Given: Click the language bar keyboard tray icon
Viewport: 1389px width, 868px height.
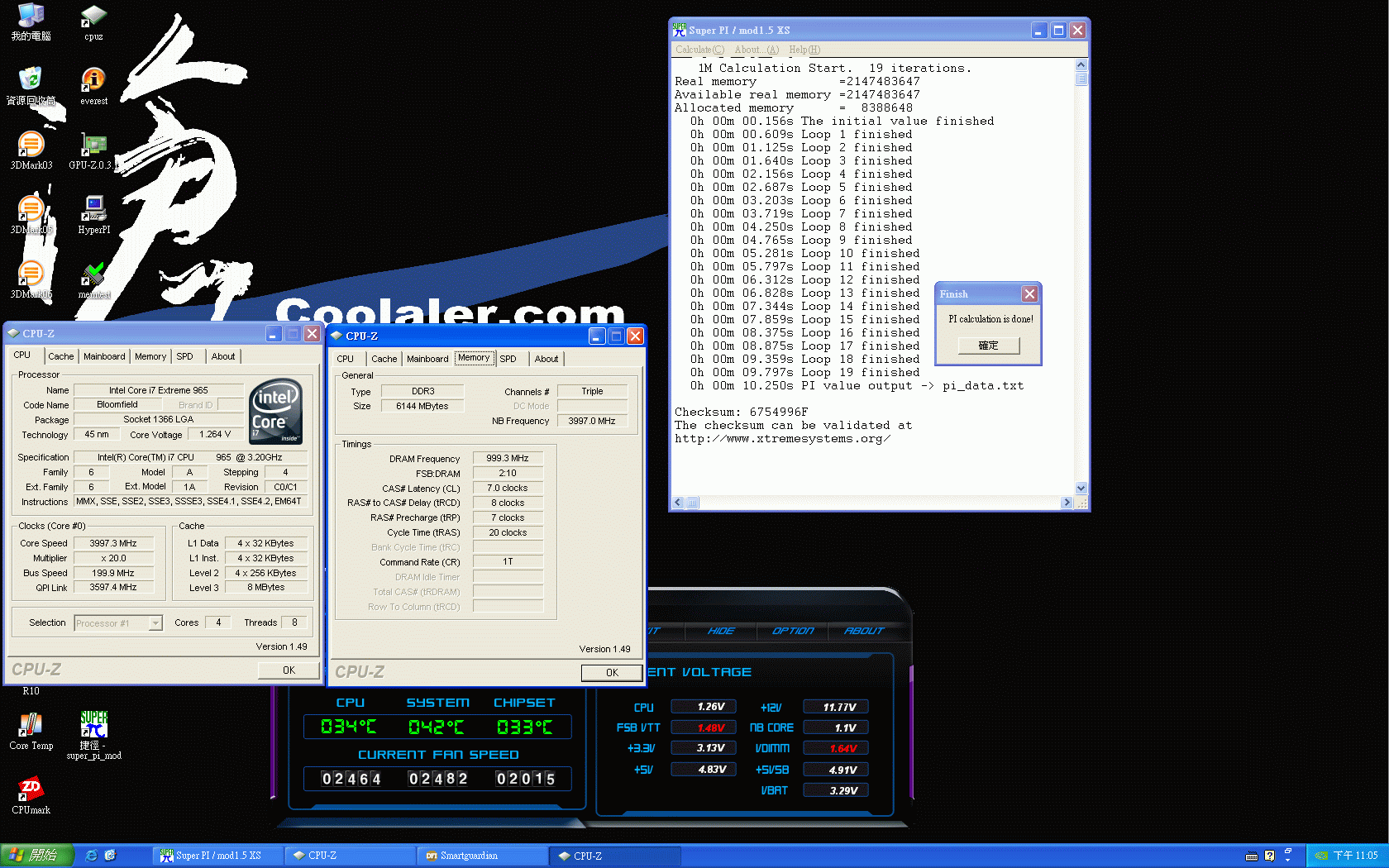Looking at the screenshot, I should 1251,856.
